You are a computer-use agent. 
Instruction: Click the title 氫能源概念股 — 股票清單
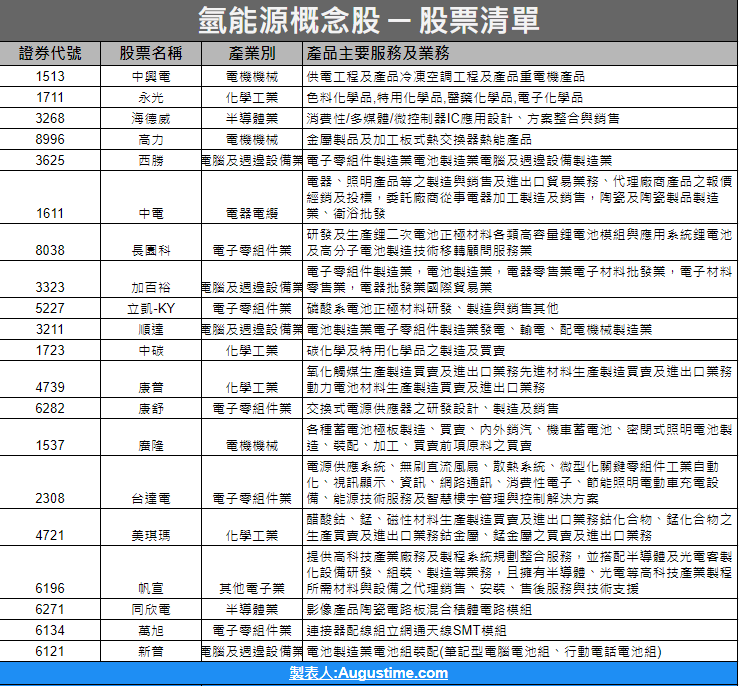pyautogui.click(x=369, y=20)
